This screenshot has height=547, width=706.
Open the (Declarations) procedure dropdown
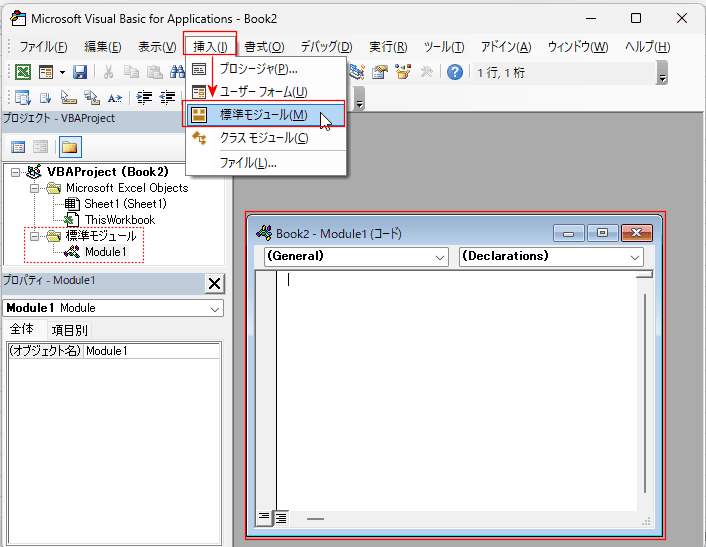click(x=635, y=258)
